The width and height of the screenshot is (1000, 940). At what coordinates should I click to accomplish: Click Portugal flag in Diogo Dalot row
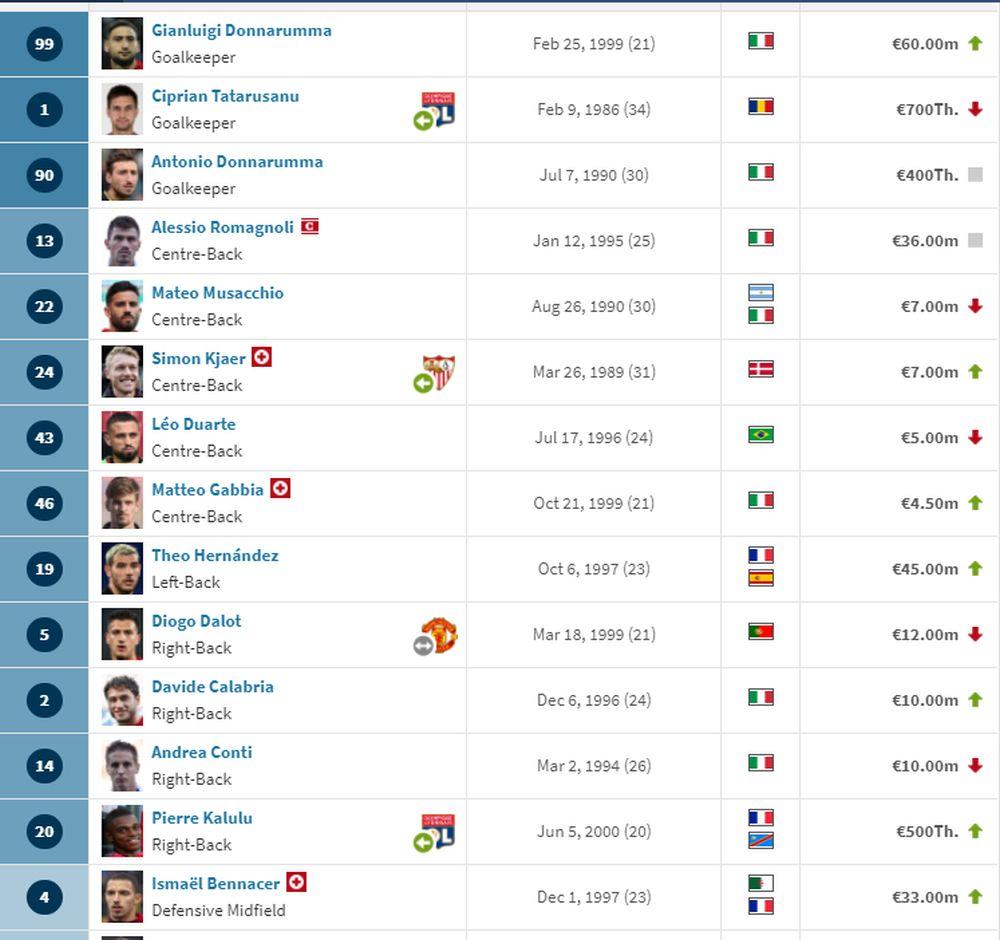click(x=761, y=632)
